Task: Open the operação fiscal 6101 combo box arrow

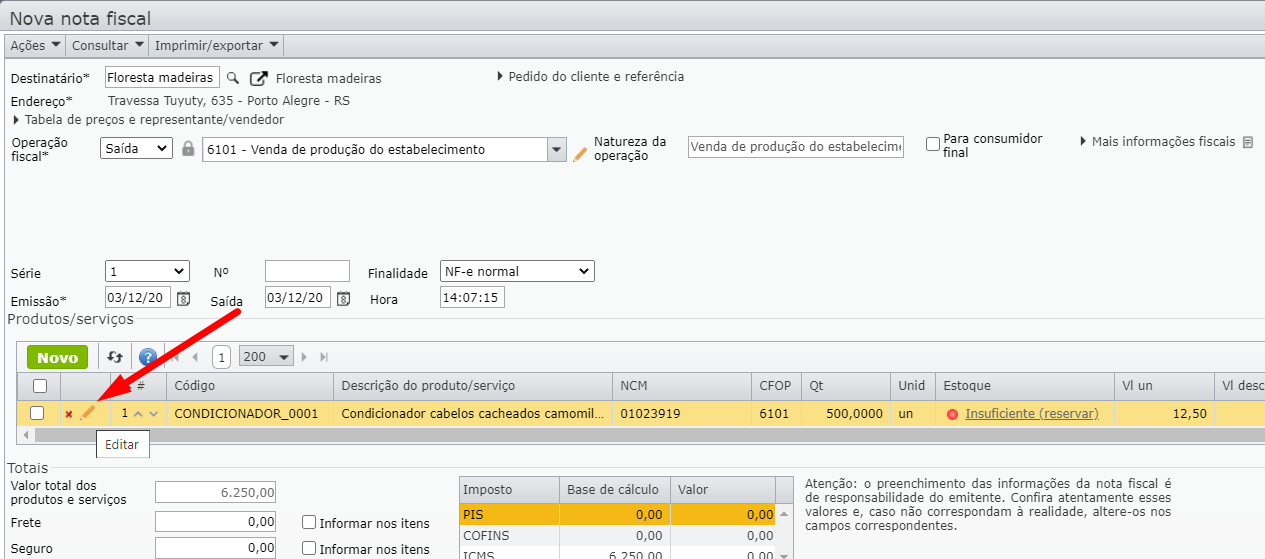Action: pyautogui.click(x=557, y=149)
